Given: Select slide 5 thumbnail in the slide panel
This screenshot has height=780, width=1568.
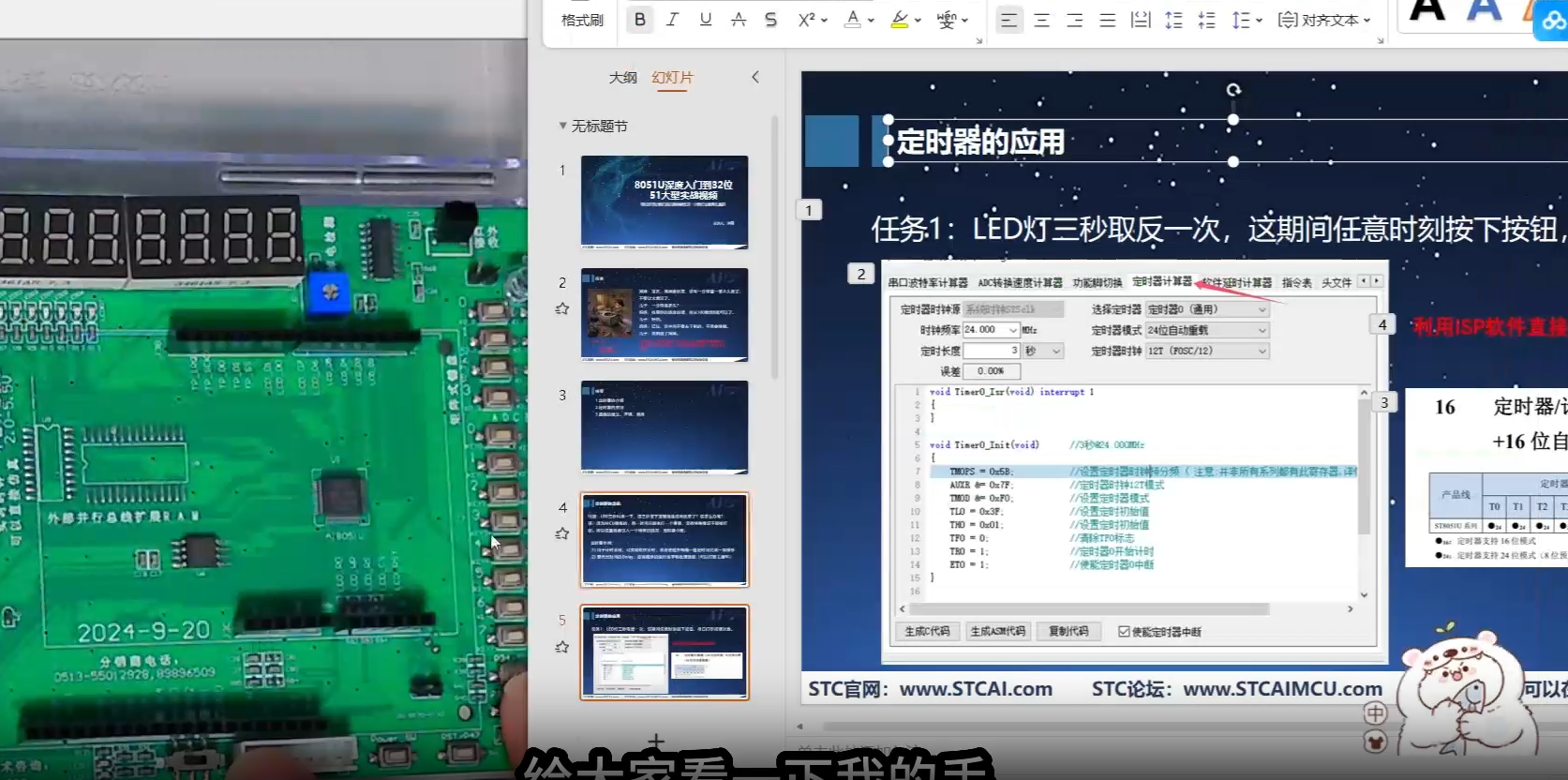Looking at the screenshot, I should (665, 652).
